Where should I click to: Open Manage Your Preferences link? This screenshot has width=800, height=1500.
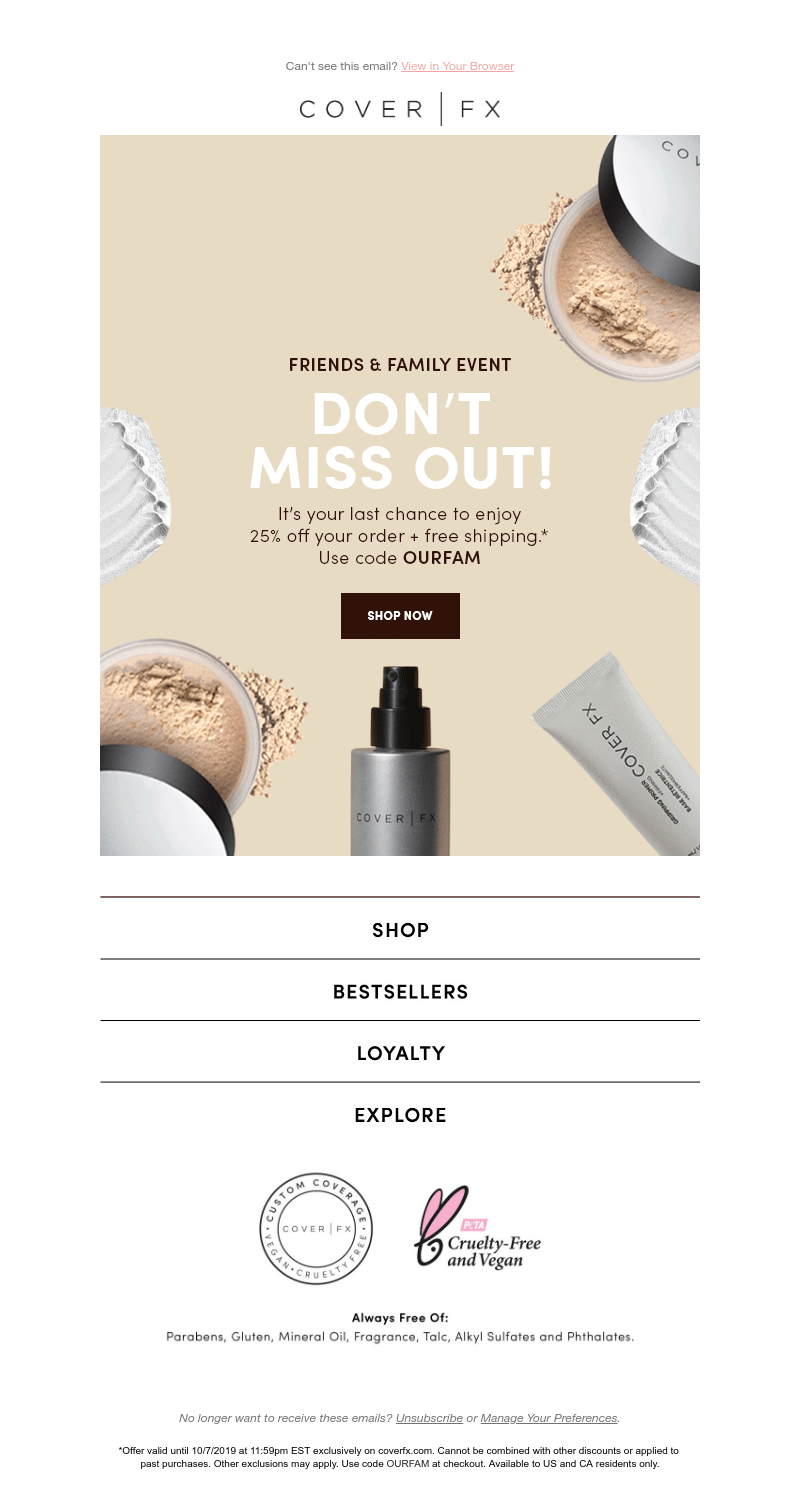[x=549, y=1418]
